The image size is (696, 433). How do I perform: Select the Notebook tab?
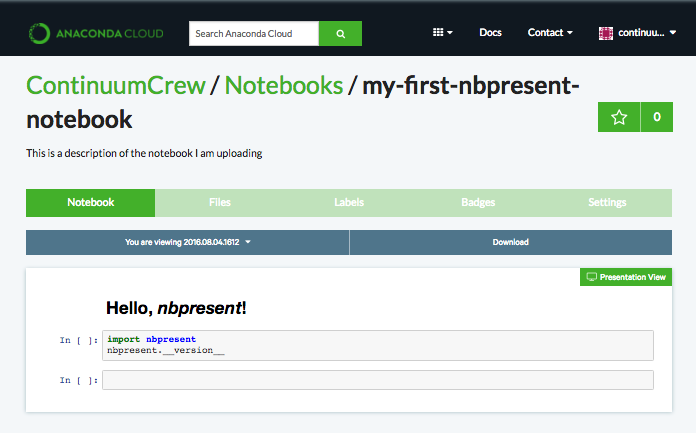pos(91,203)
